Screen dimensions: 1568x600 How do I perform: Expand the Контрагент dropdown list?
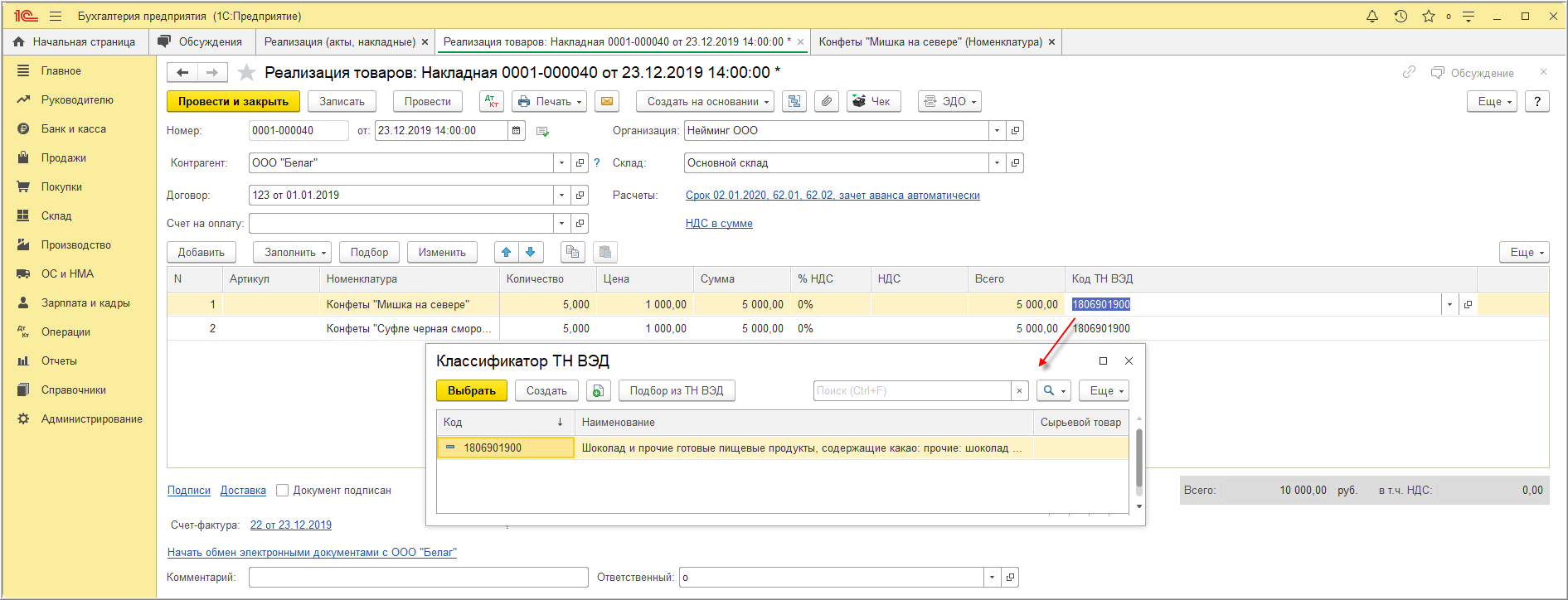click(x=561, y=162)
